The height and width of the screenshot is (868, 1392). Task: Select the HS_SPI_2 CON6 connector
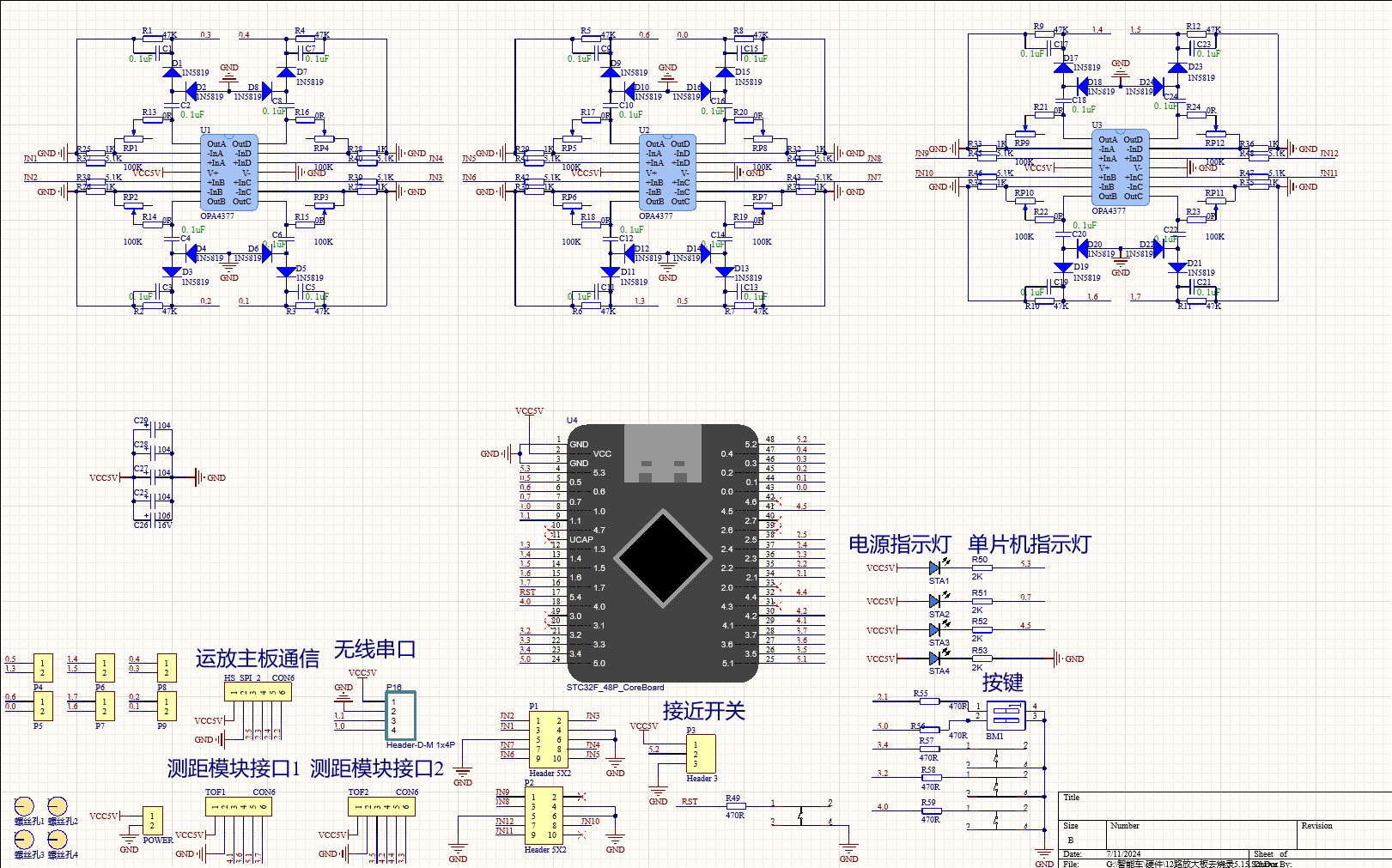click(258, 692)
